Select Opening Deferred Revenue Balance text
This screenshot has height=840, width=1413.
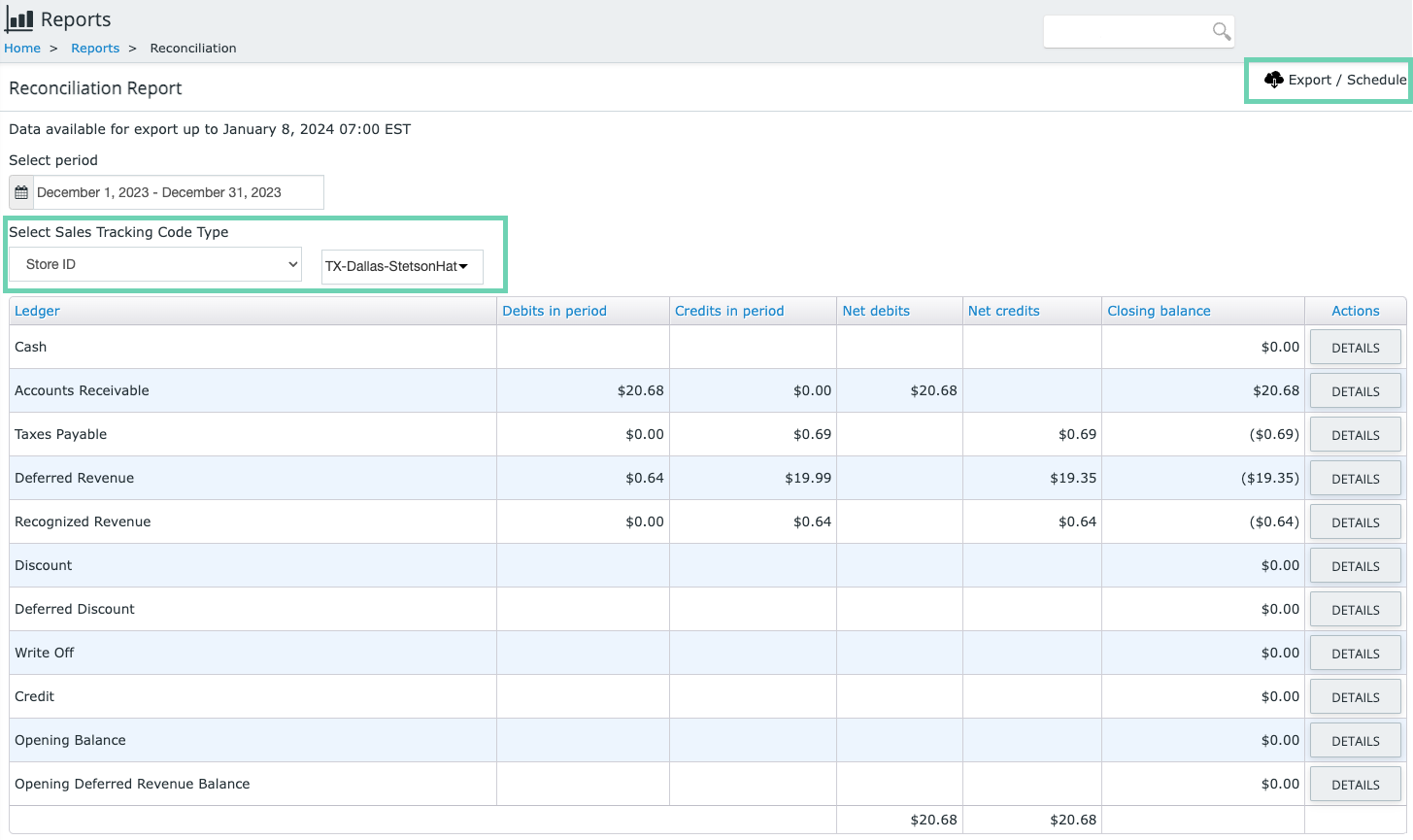click(x=132, y=784)
